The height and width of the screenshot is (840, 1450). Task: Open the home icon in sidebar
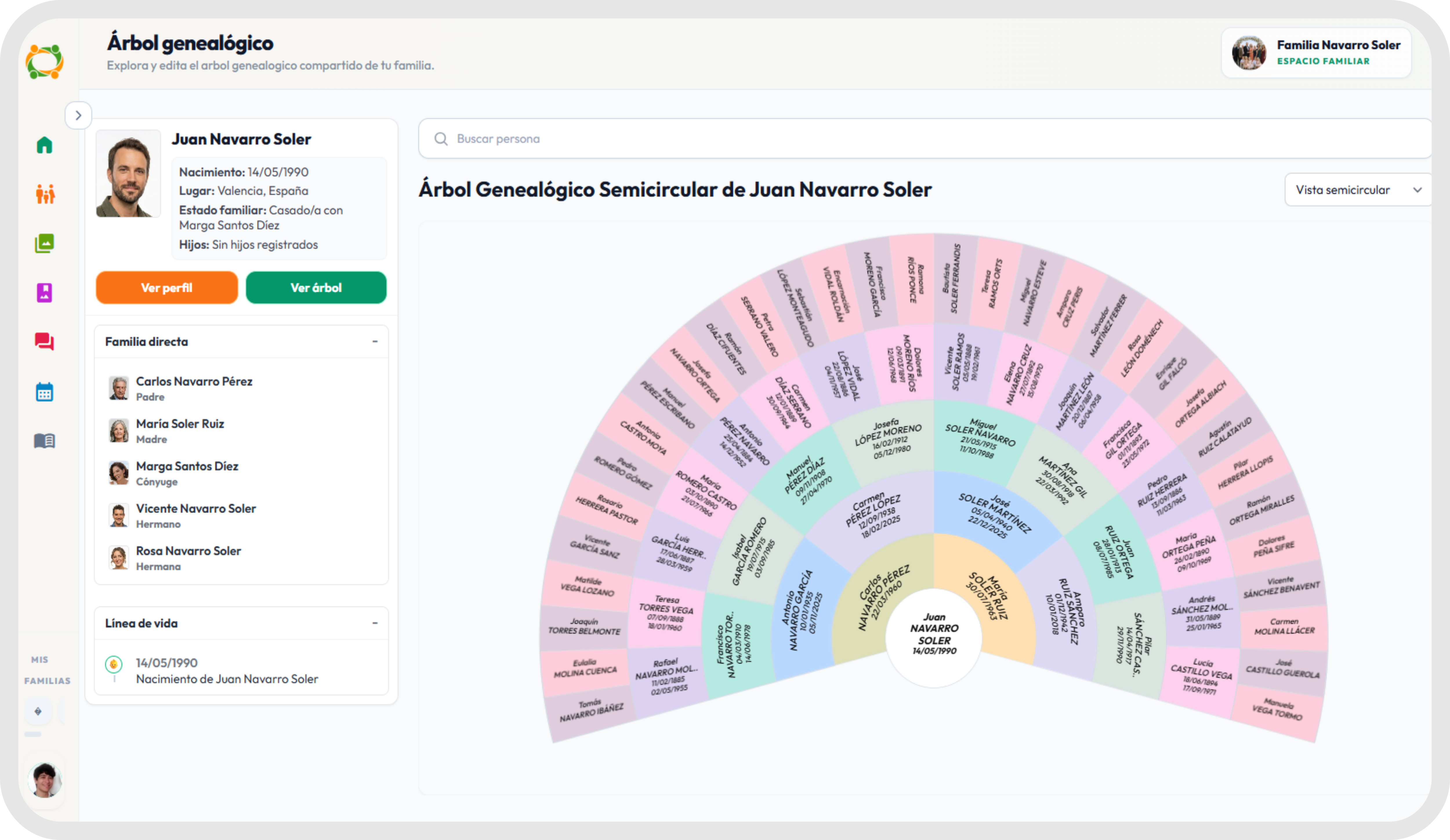coord(44,145)
